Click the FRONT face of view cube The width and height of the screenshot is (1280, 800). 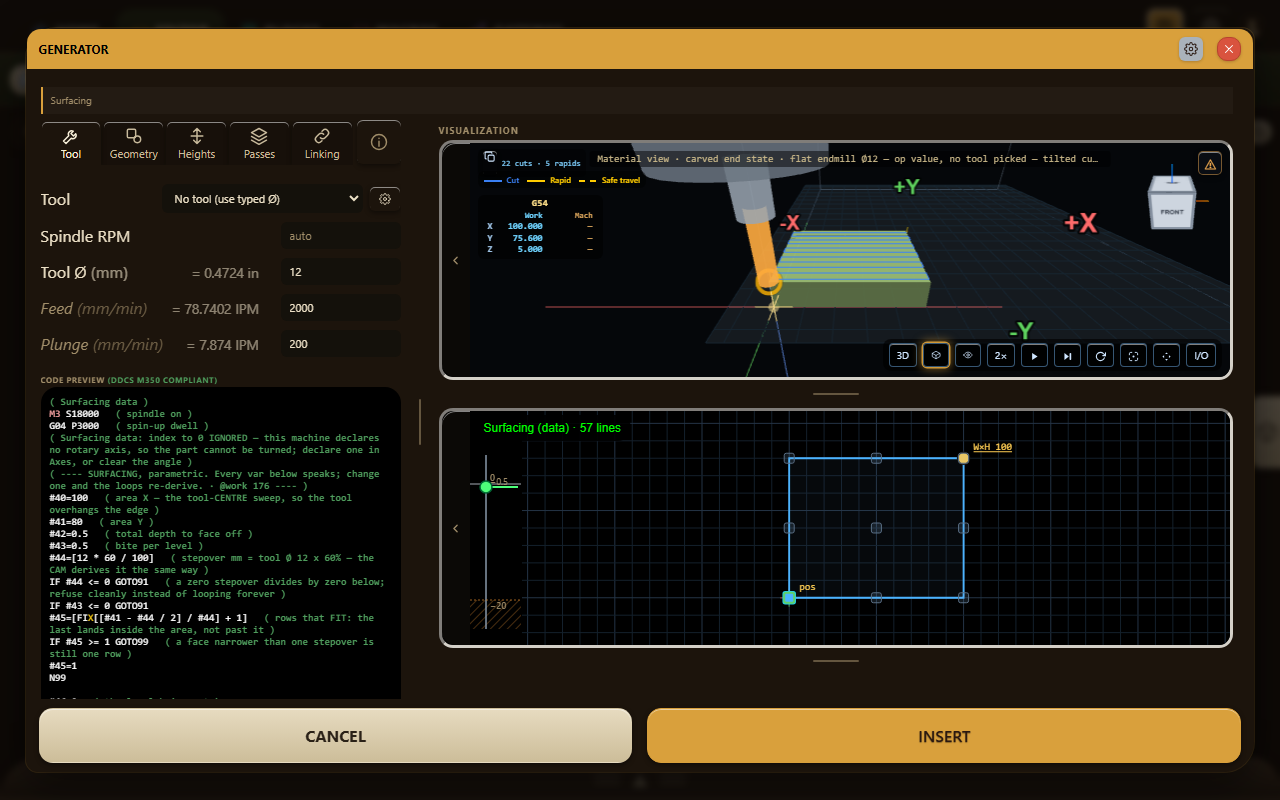tap(1172, 212)
